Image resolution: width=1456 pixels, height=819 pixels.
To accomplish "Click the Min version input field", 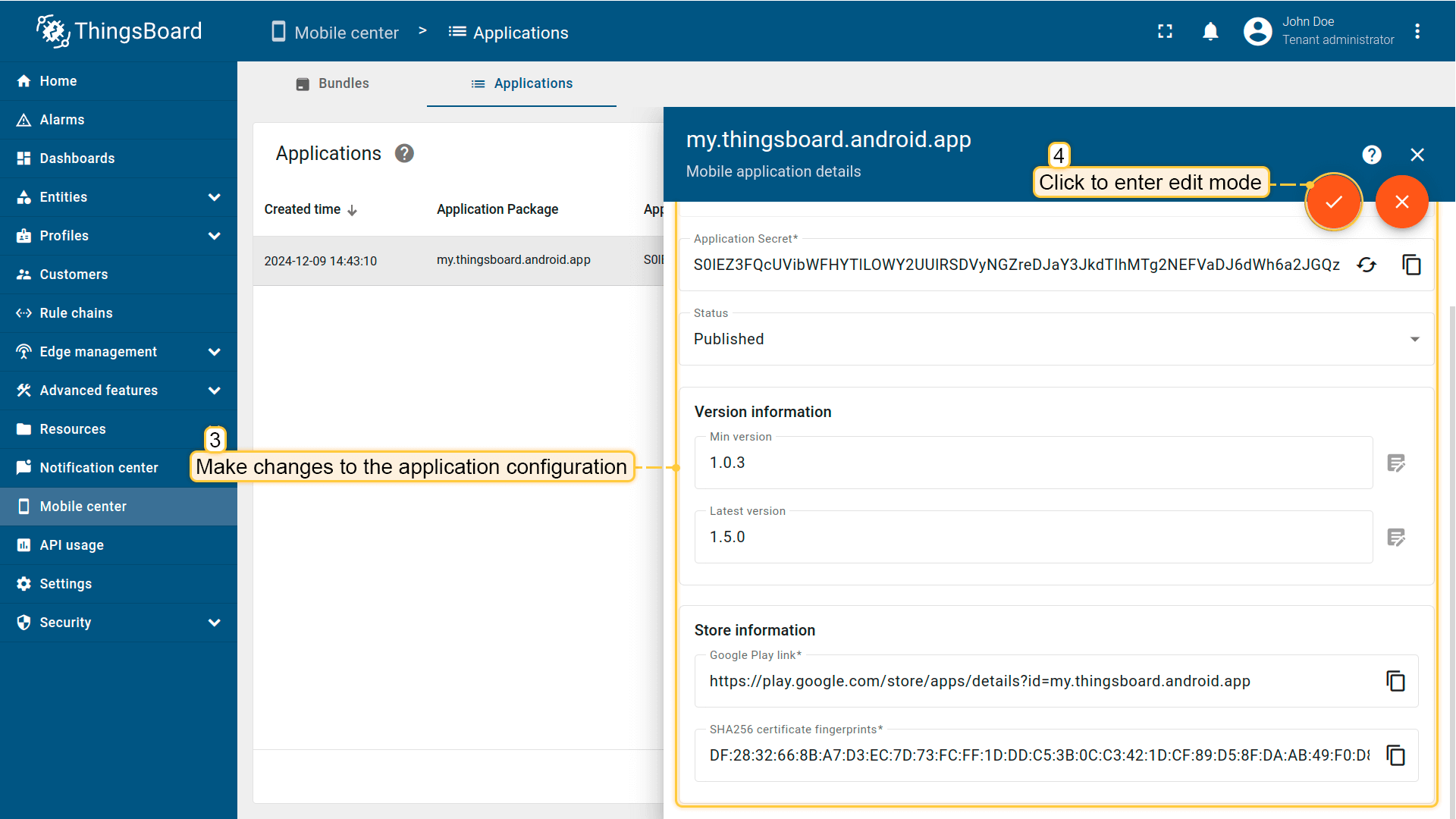I will click(x=1031, y=463).
